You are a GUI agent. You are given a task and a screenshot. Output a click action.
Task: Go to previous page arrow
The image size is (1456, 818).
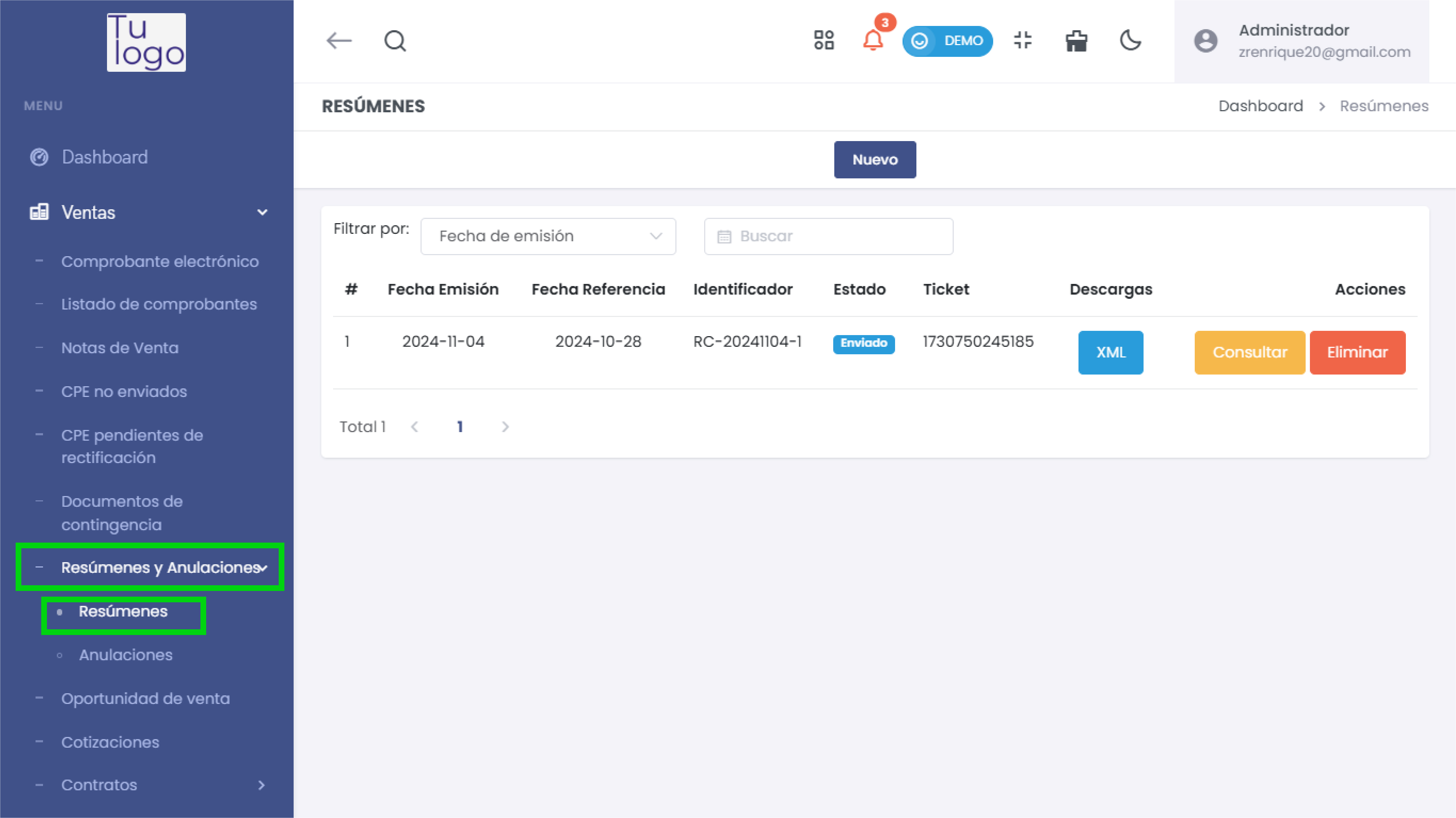tap(414, 426)
